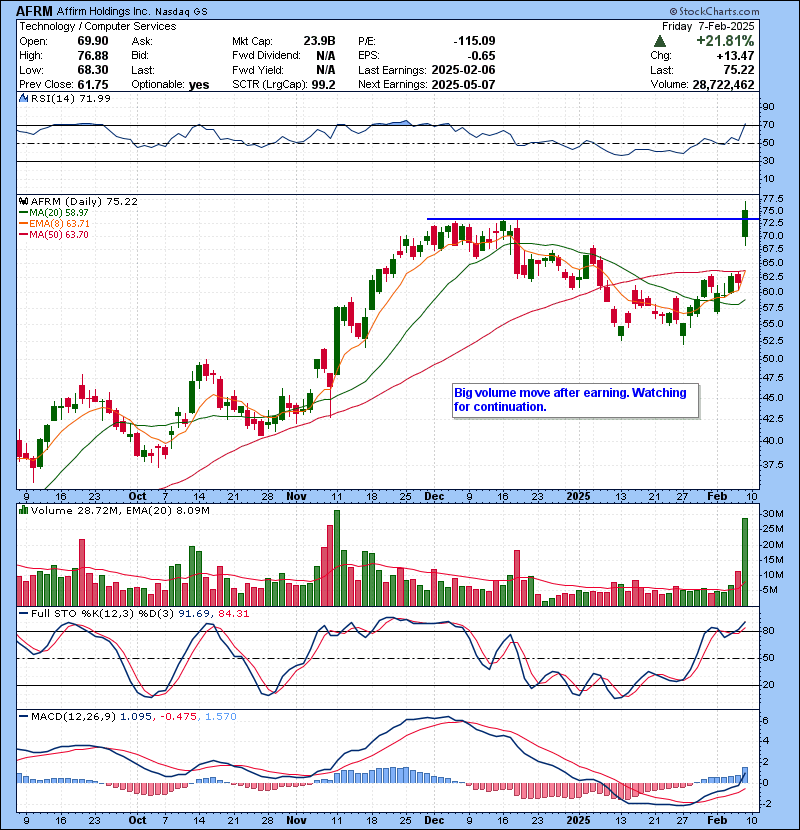
Task: Click the EMA(8) 63.71 legend entry
Action: click(54, 224)
